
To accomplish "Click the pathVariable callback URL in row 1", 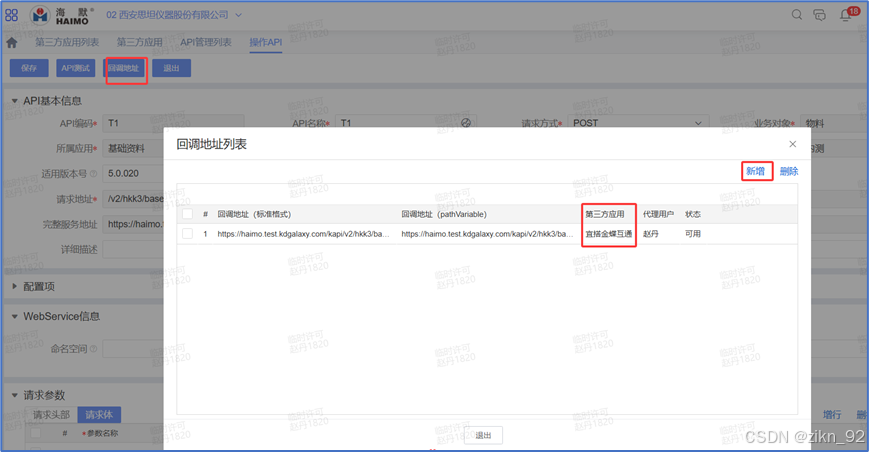I will click(x=487, y=234).
